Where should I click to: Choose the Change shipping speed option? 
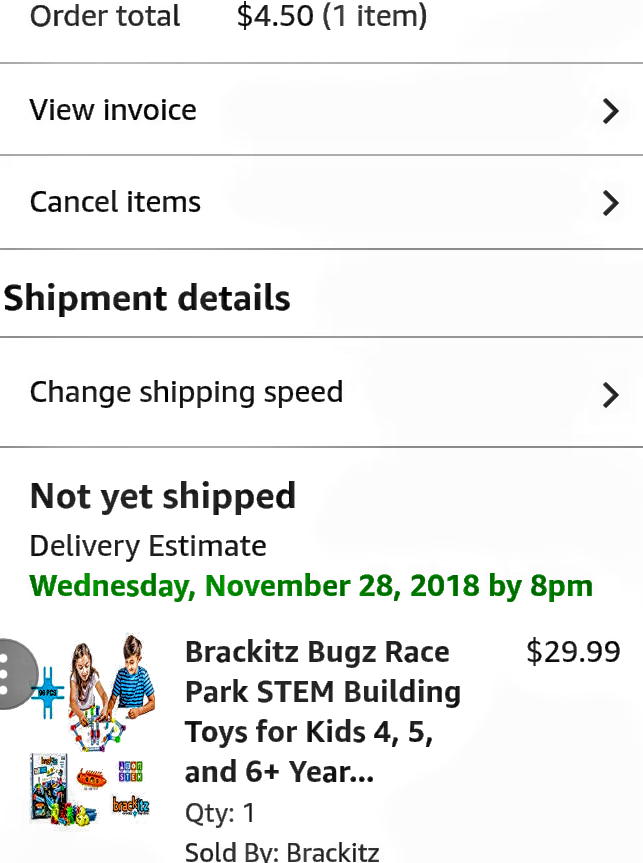tap(186, 392)
